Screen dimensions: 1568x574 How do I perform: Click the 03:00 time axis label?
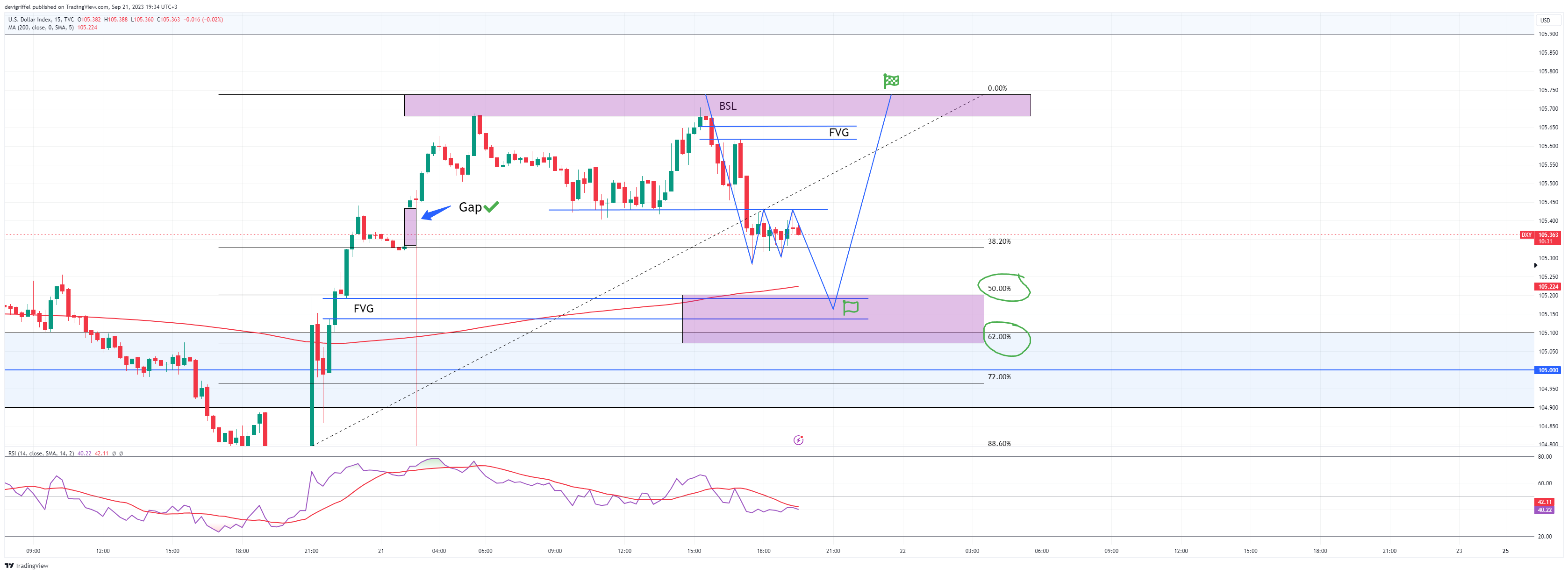pyautogui.click(x=972, y=551)
